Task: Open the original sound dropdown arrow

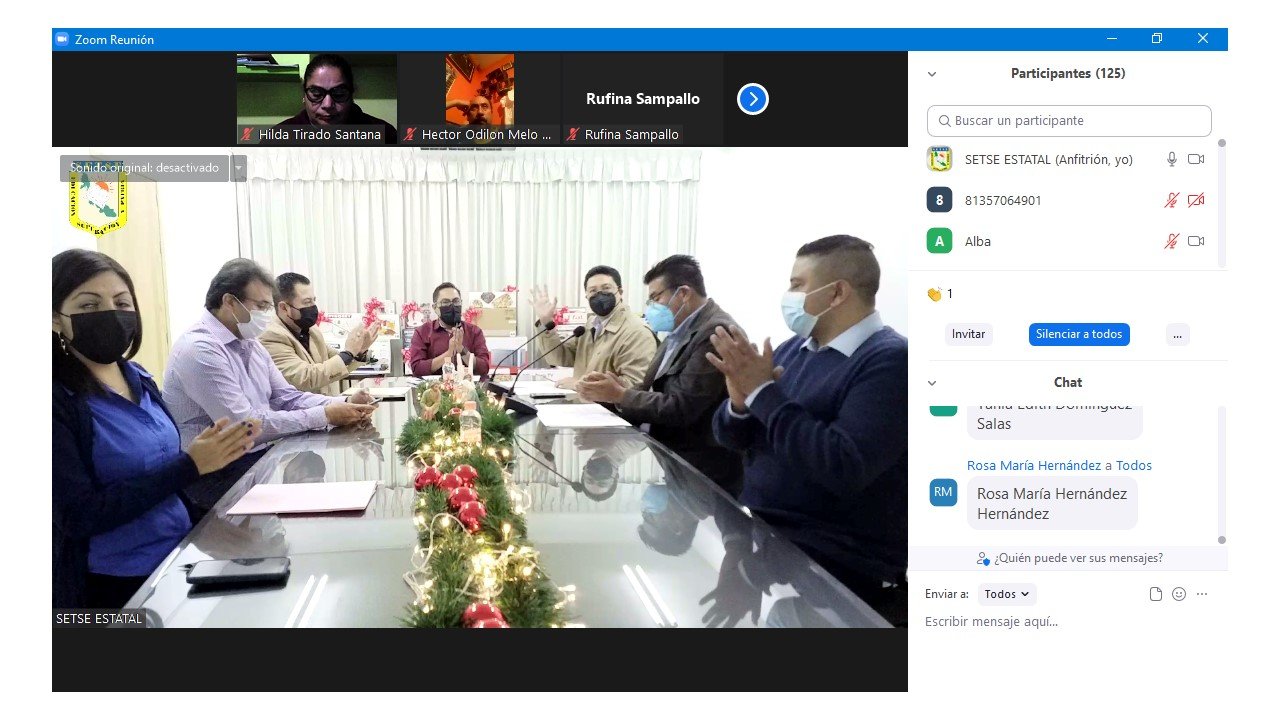Action: [x=239, y=168]
